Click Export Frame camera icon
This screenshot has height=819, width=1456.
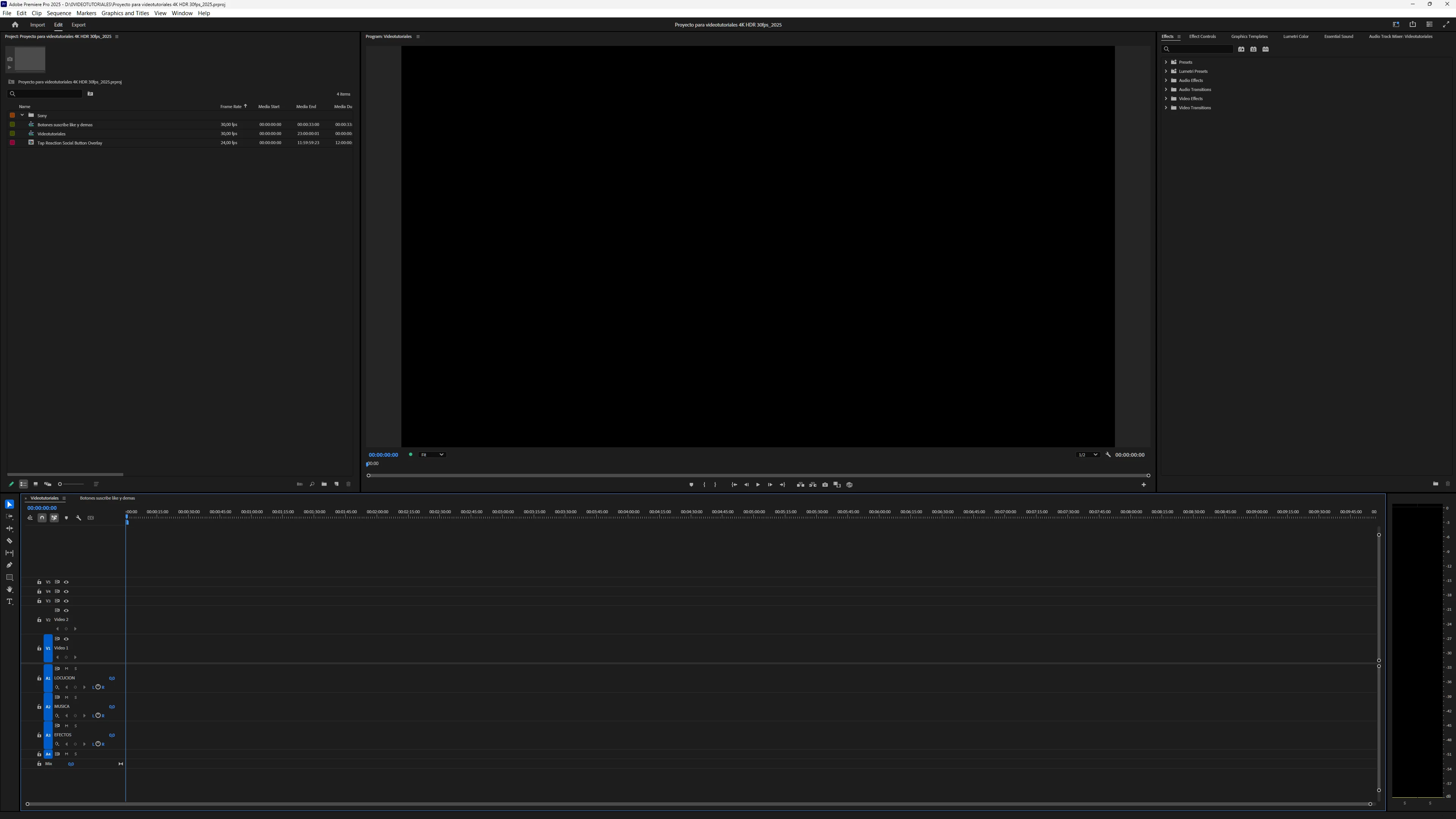coord(825,485)
